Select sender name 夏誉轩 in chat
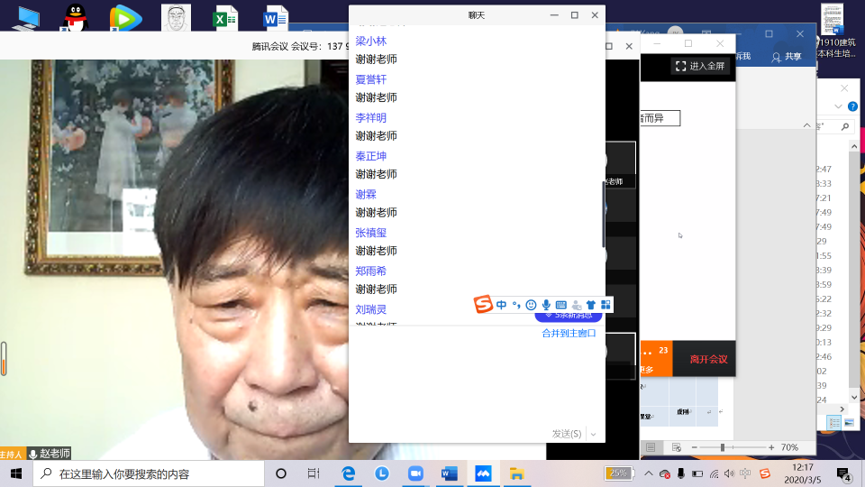The height and width of the screenshot is (487, 865). 371,79
